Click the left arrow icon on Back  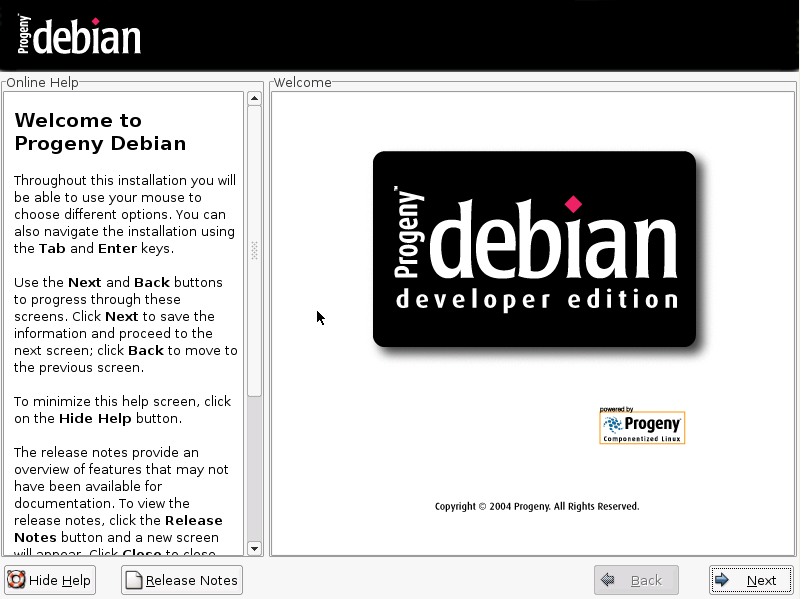click(607, 580)
